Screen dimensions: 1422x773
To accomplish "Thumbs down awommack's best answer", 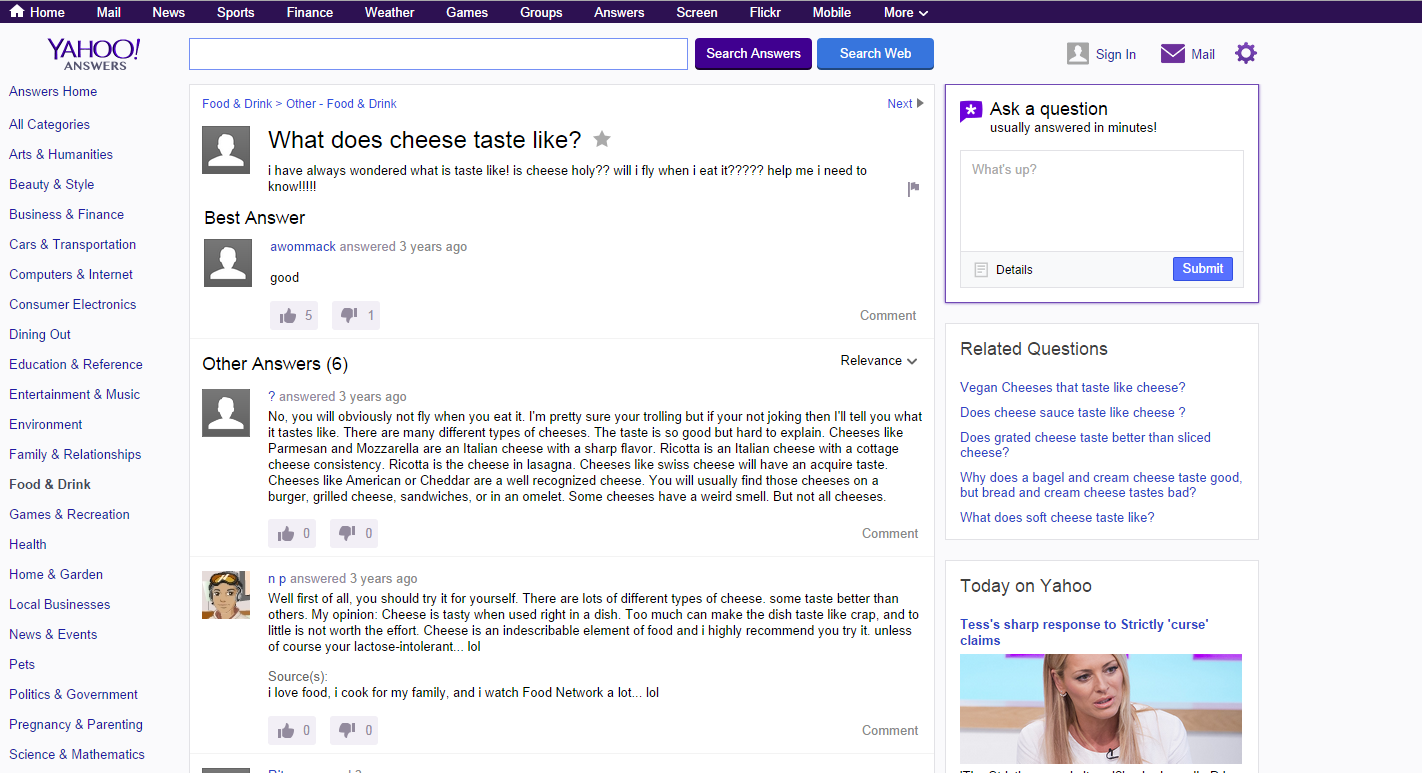I will pyautogui.click(x=349, y=316).
